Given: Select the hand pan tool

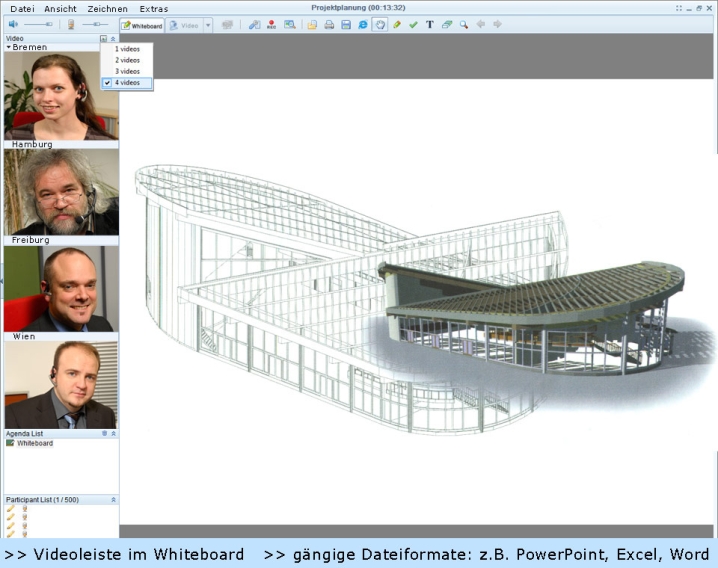Looking at the screenshot, I should pyautogui.click(x=380, y=25).
